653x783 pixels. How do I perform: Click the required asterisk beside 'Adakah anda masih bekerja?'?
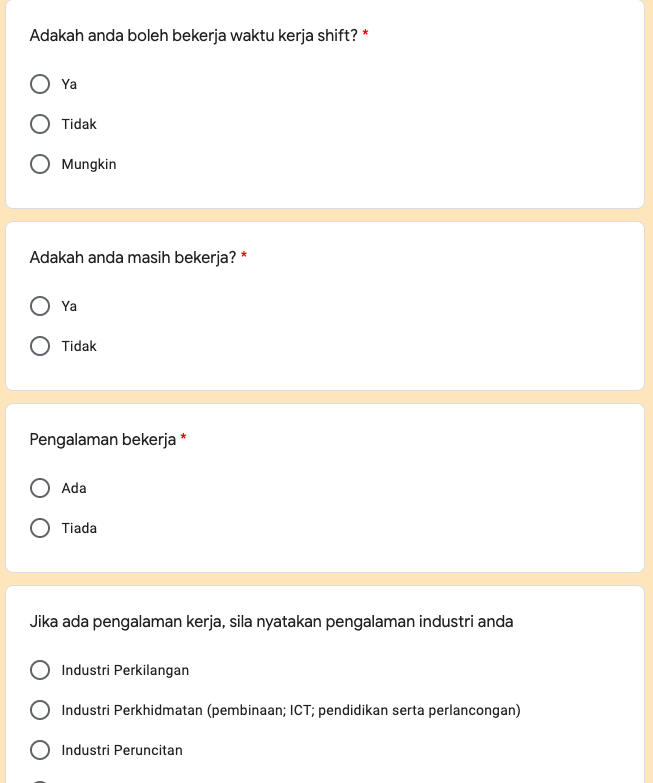pos(244,258)
